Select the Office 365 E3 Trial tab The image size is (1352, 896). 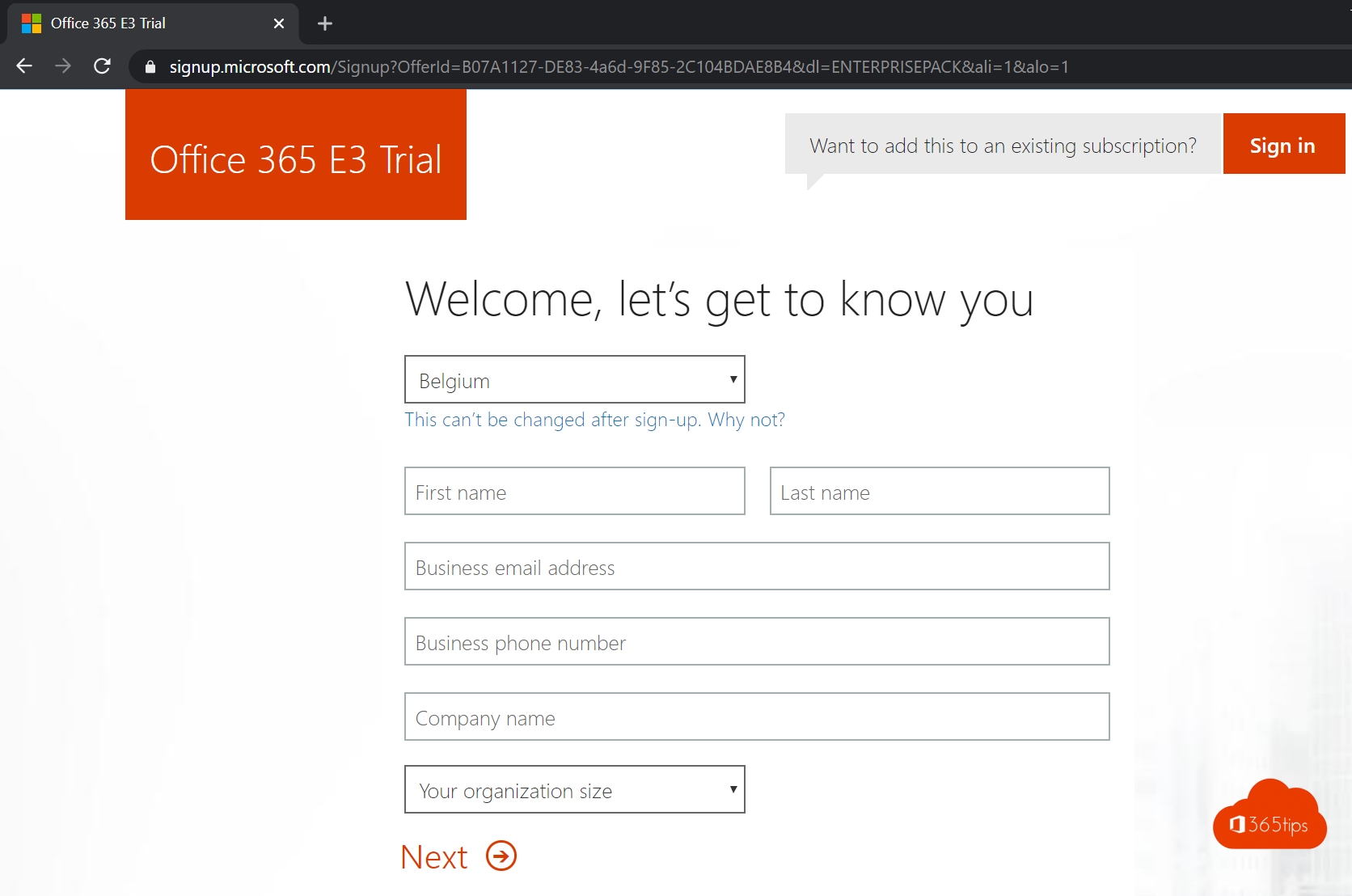click(154, 23)
